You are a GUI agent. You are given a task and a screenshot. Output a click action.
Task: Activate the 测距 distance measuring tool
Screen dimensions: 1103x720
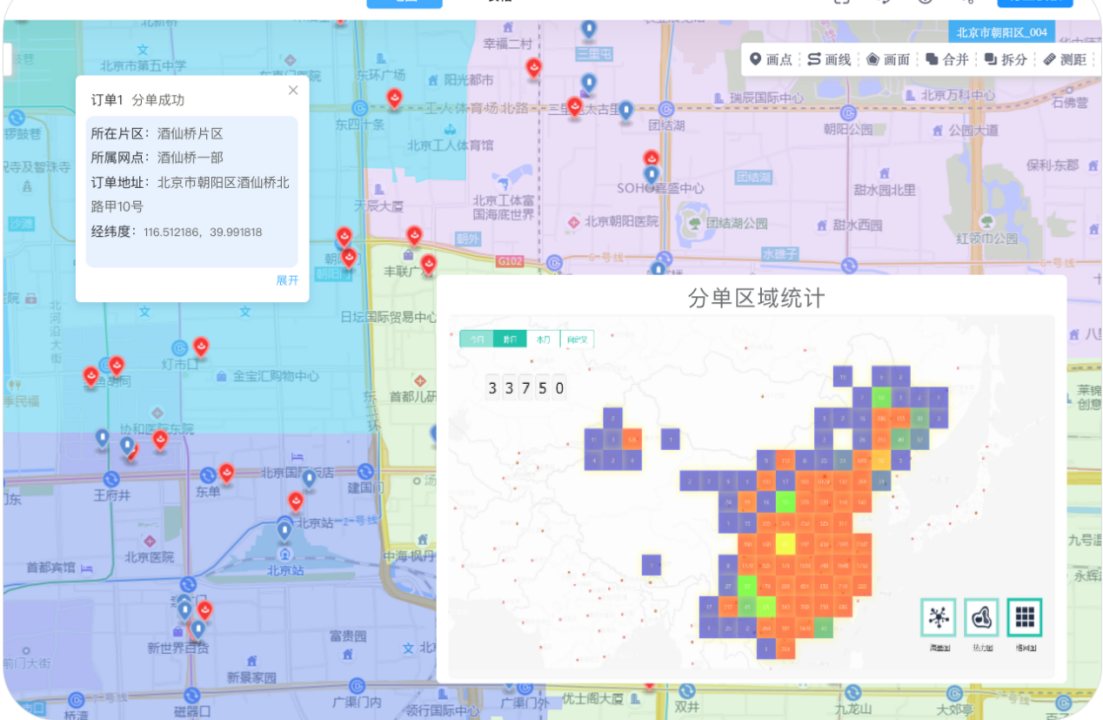(1065, 59)
